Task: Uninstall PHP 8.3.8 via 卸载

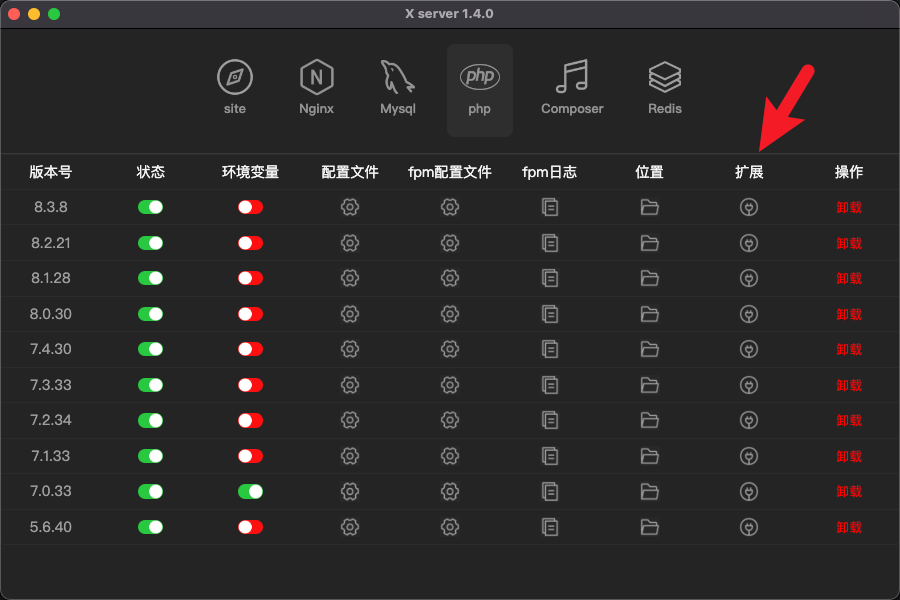Action: [849, 207]
